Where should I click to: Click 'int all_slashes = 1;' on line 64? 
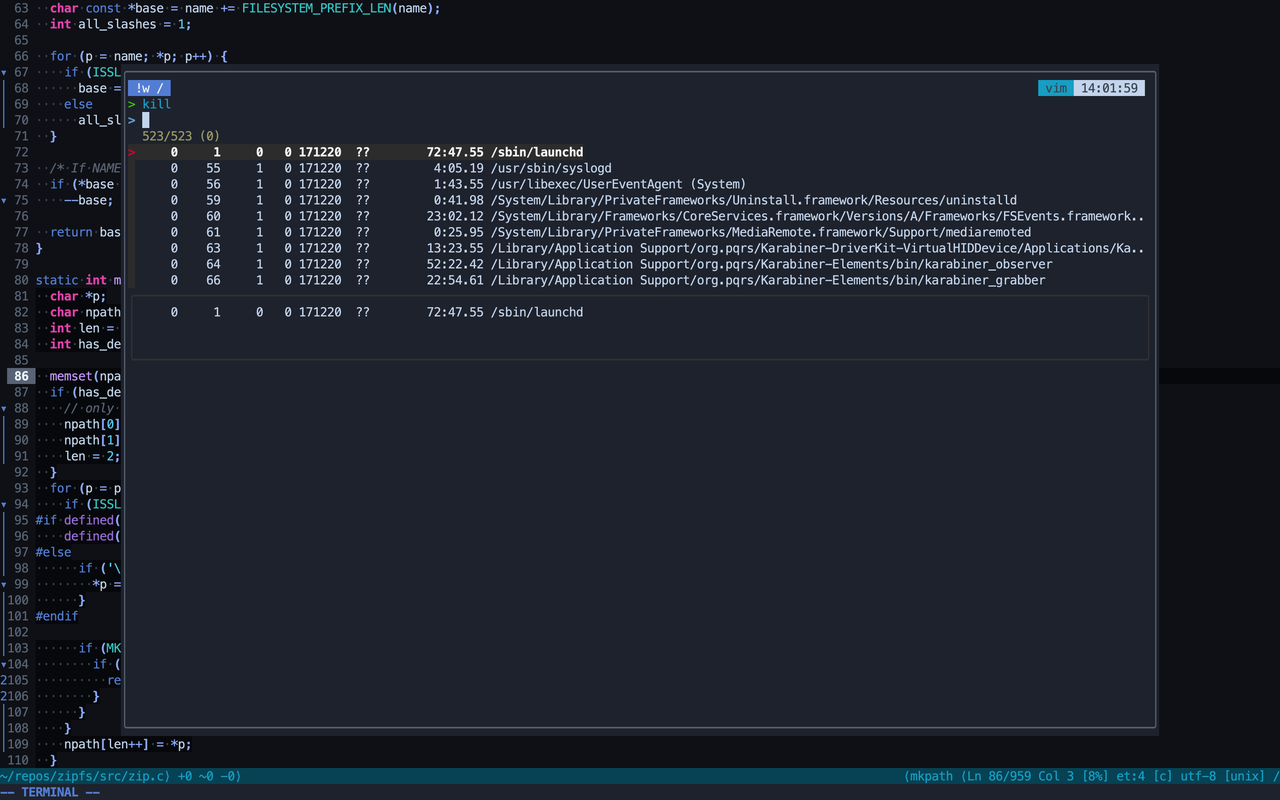click(120, 24)
